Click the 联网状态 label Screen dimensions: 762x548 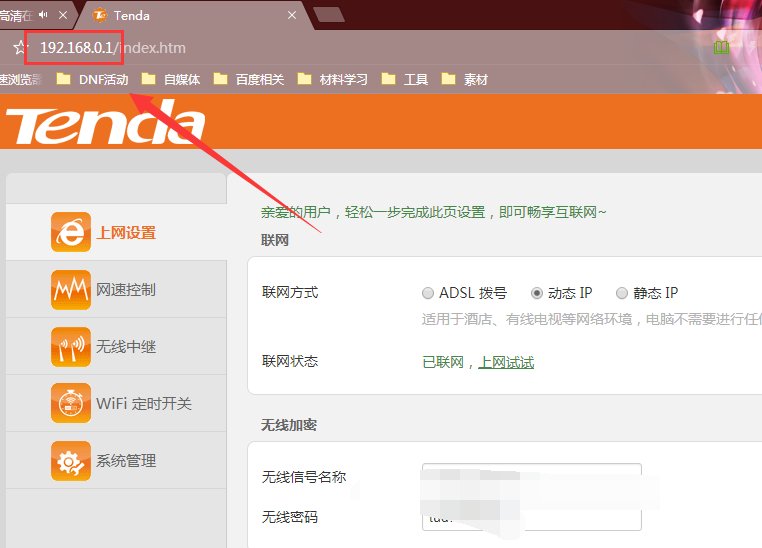click(290, 361)
